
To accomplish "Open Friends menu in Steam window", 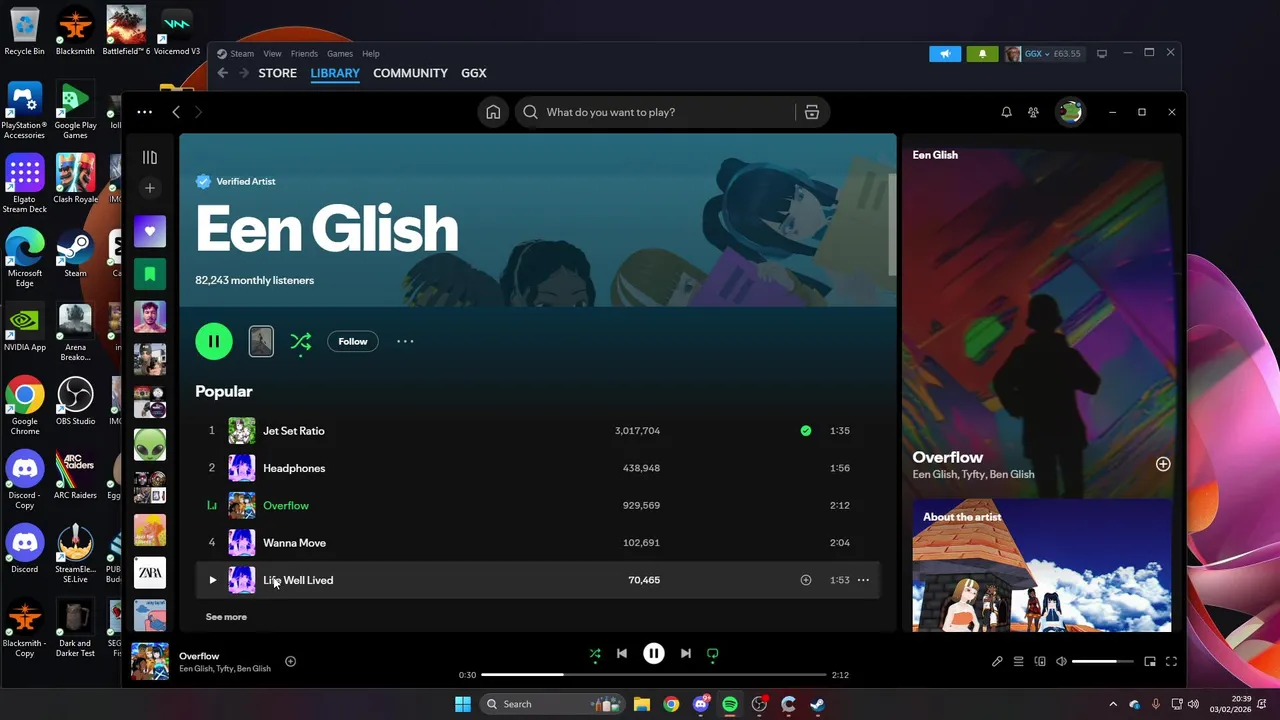I will [304, 54].
